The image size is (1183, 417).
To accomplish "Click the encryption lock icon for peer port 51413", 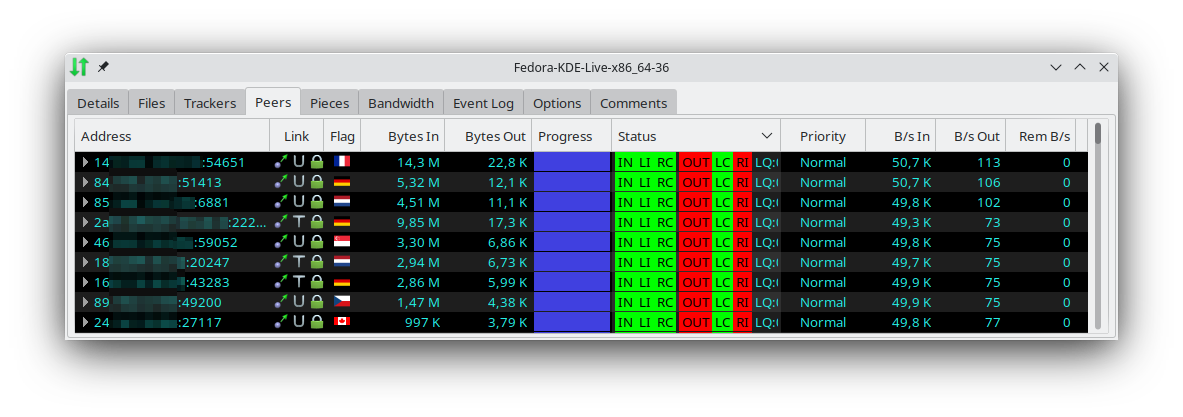I will pyautogui.click(x=317, y=182).
